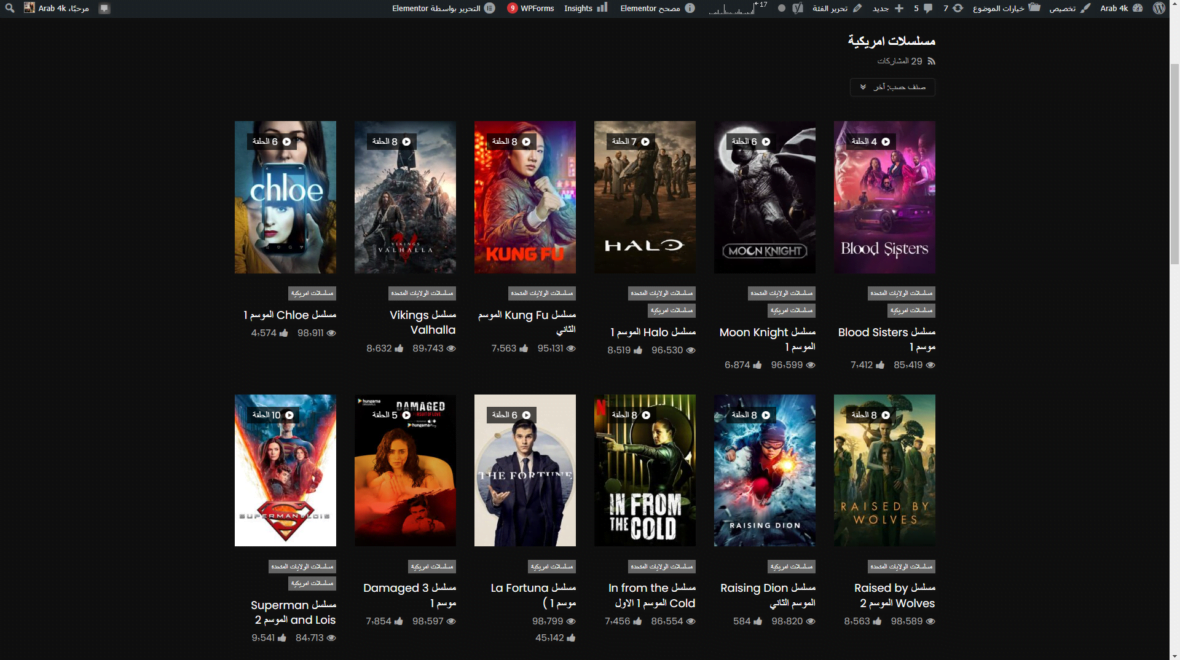Click the category tag above Chloe title
1180x660 pixels.
tap(312, 294)
